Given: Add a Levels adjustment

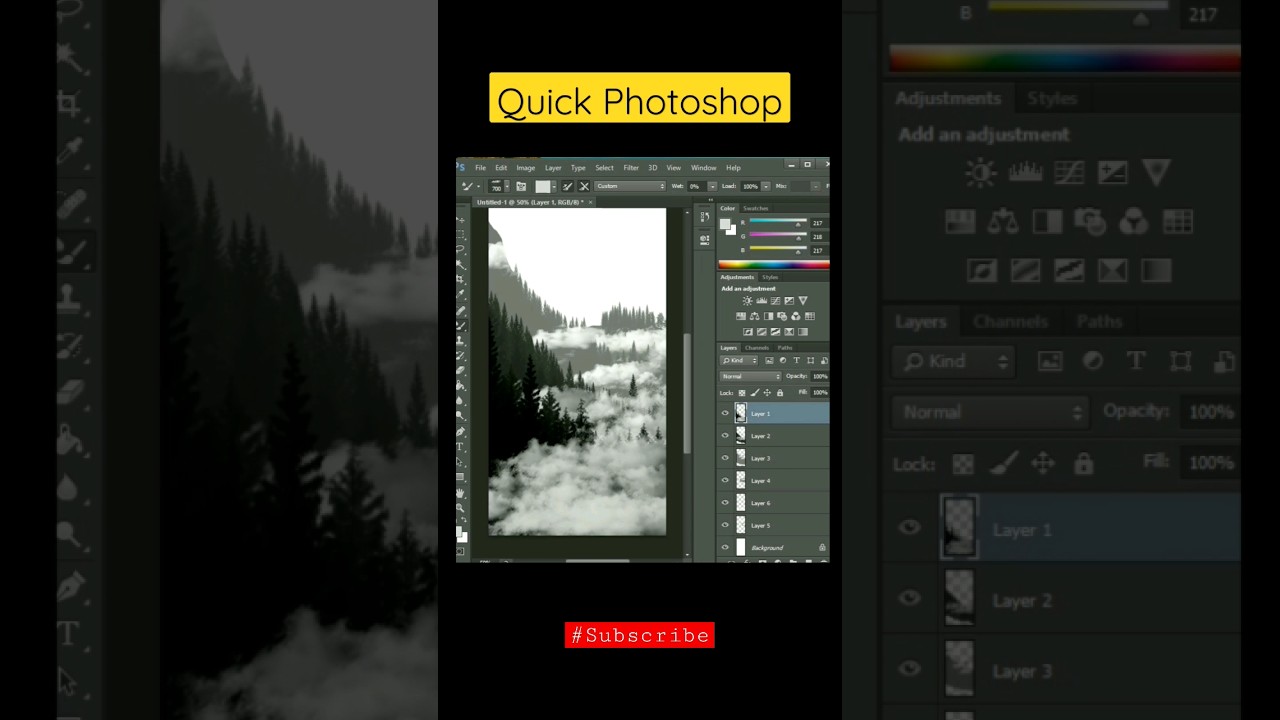Looking at the screenshot, I should (761, 300).
